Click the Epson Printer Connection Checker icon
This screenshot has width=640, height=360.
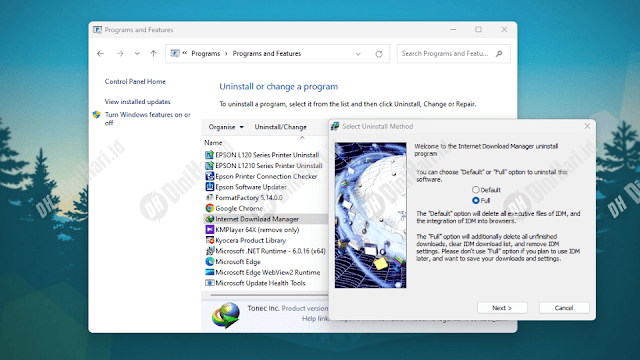coord(209,176)
